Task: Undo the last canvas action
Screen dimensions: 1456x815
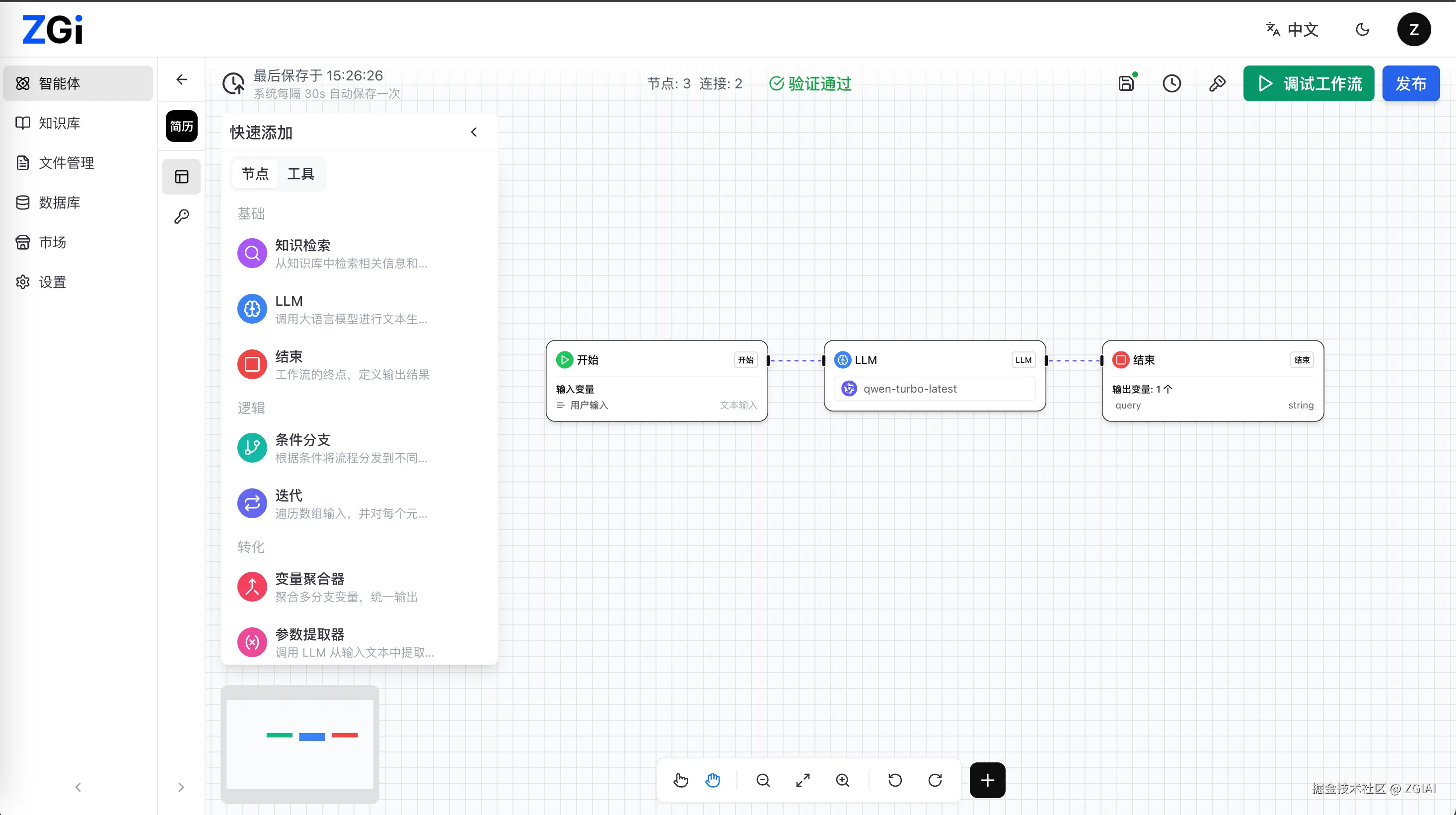Action: click(895, 780)
